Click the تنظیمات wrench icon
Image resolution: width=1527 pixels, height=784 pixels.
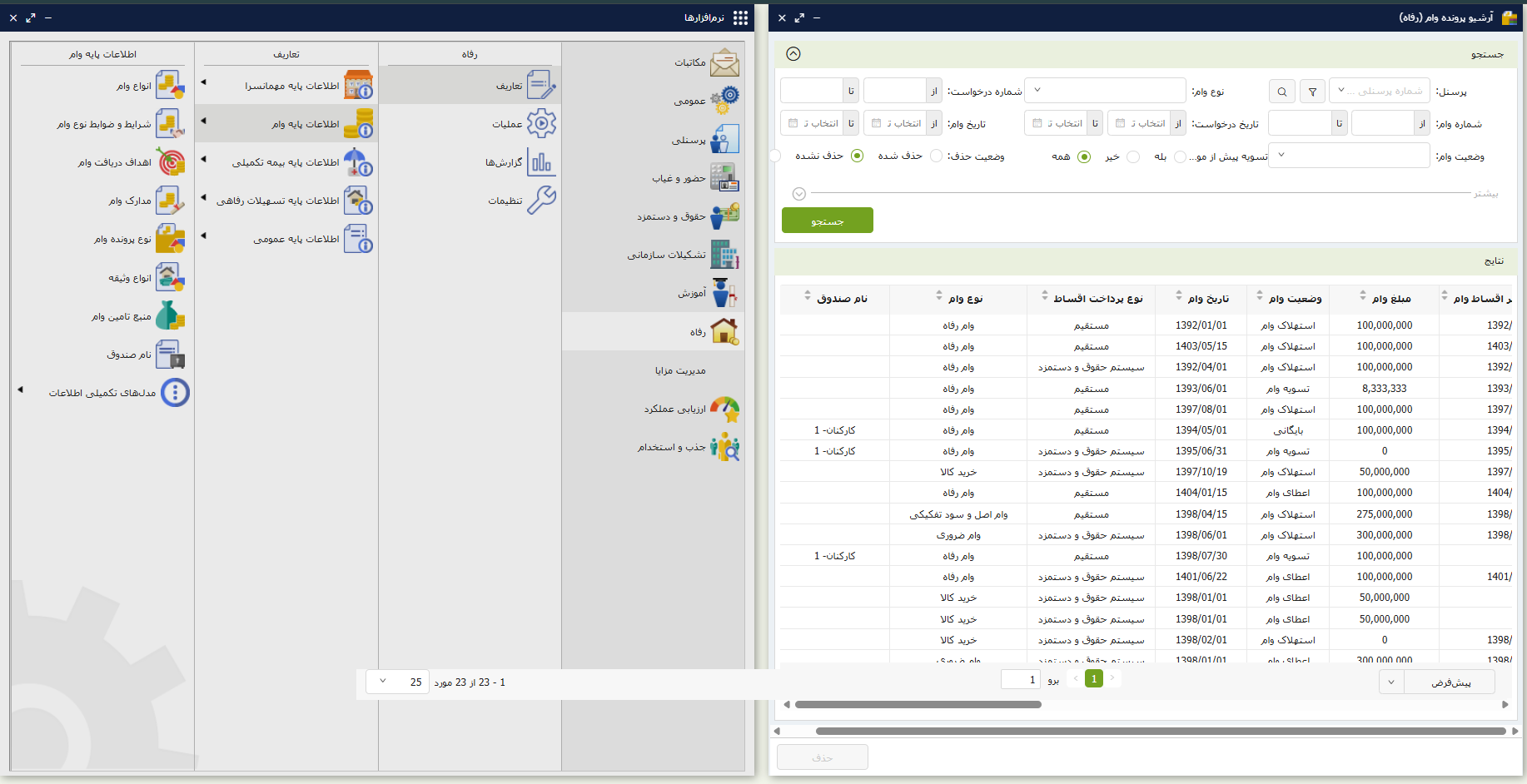coord(541,201)
